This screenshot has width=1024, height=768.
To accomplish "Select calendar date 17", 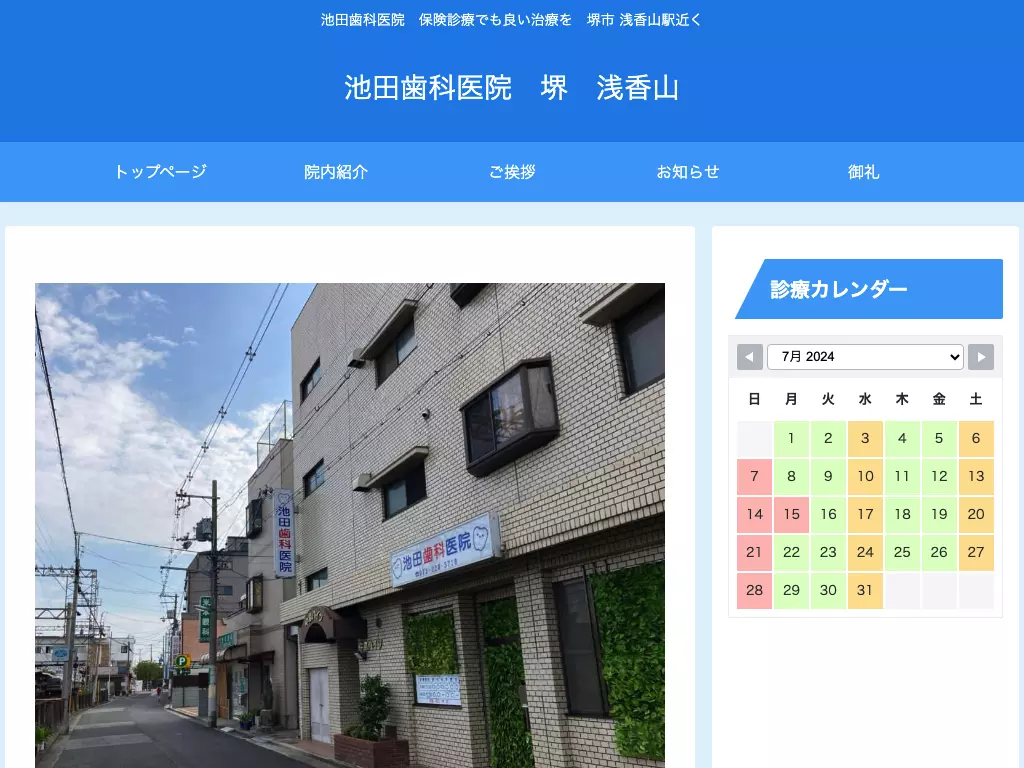I will click(865, 514).
